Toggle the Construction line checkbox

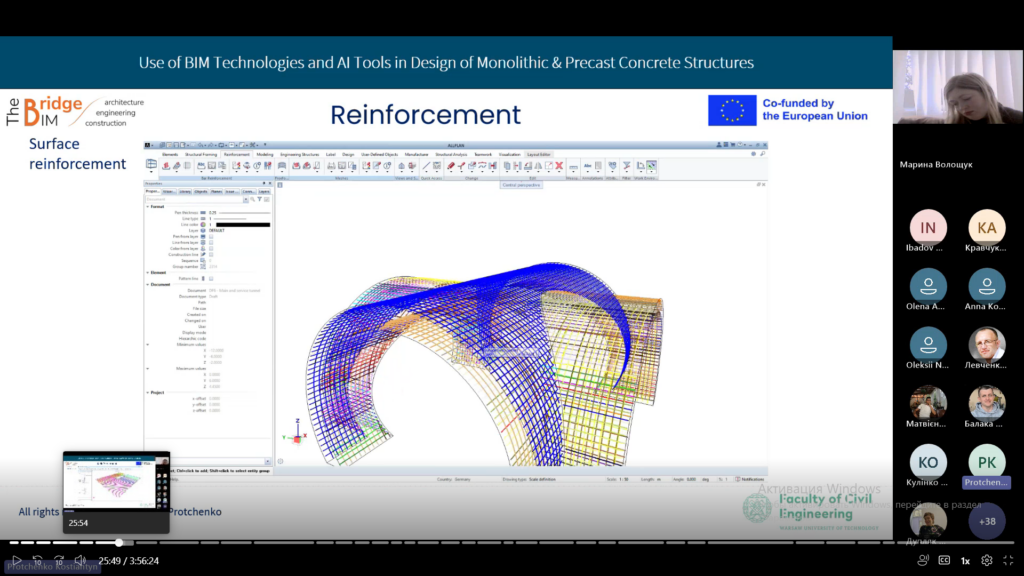pos(212,254)
